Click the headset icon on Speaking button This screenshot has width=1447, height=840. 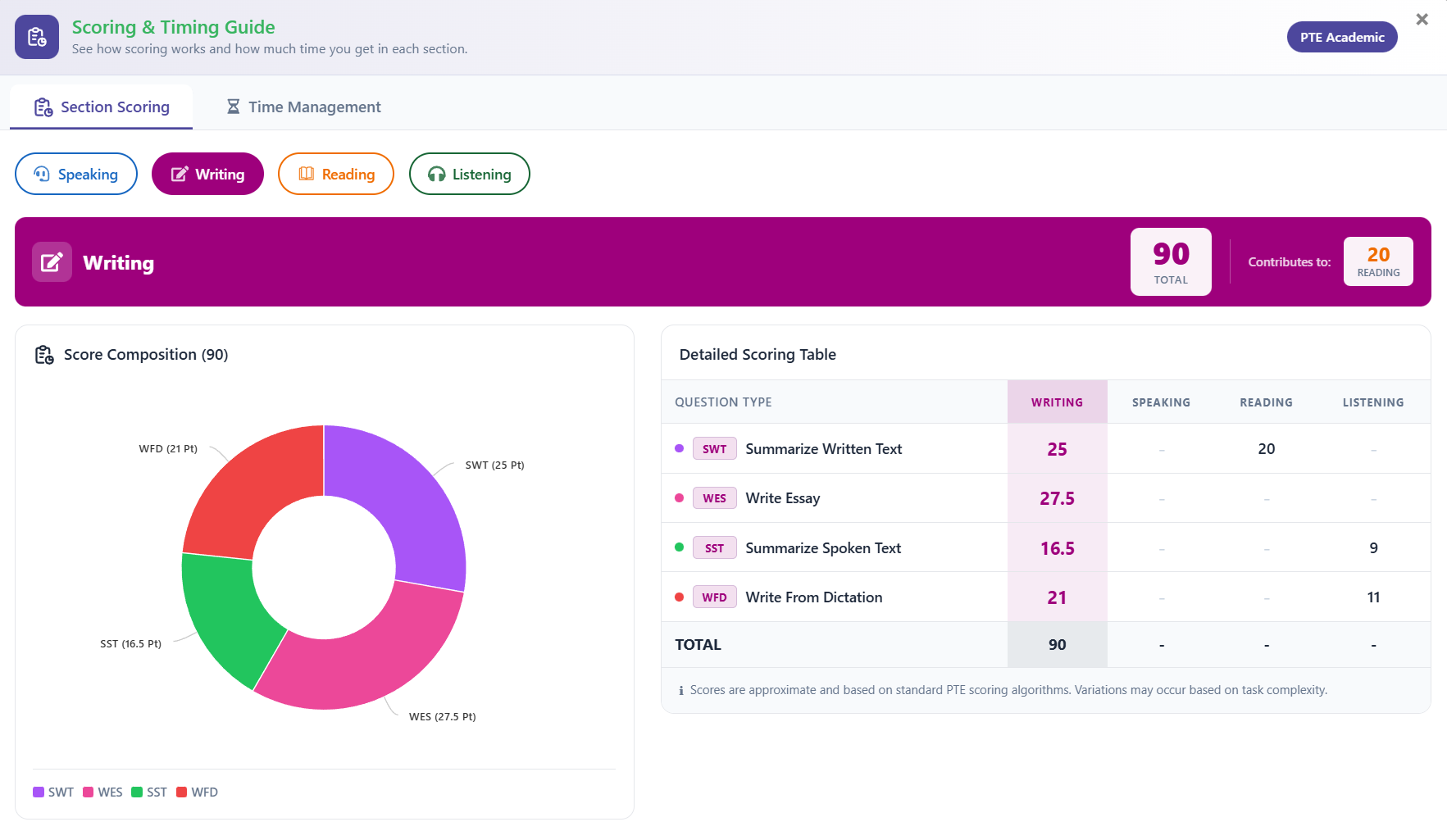pyautogui.click(x=42, y=175)
